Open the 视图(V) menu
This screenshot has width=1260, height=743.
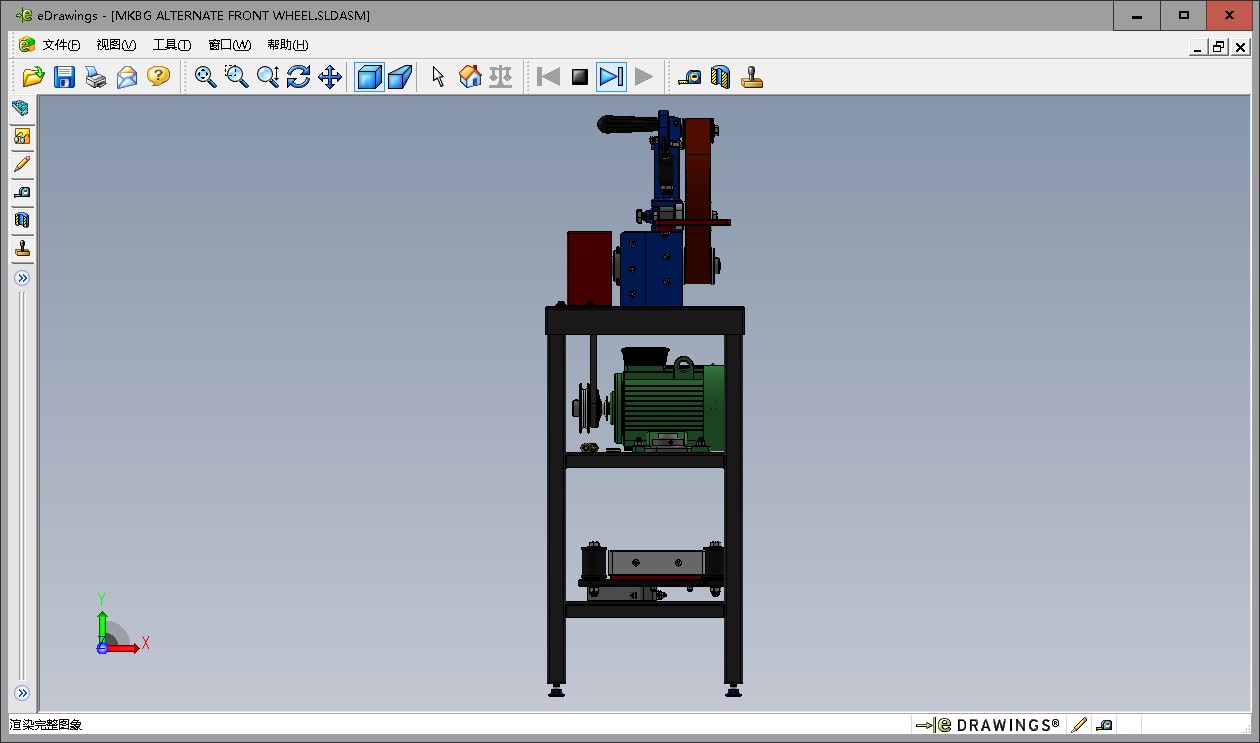[116, 45]
